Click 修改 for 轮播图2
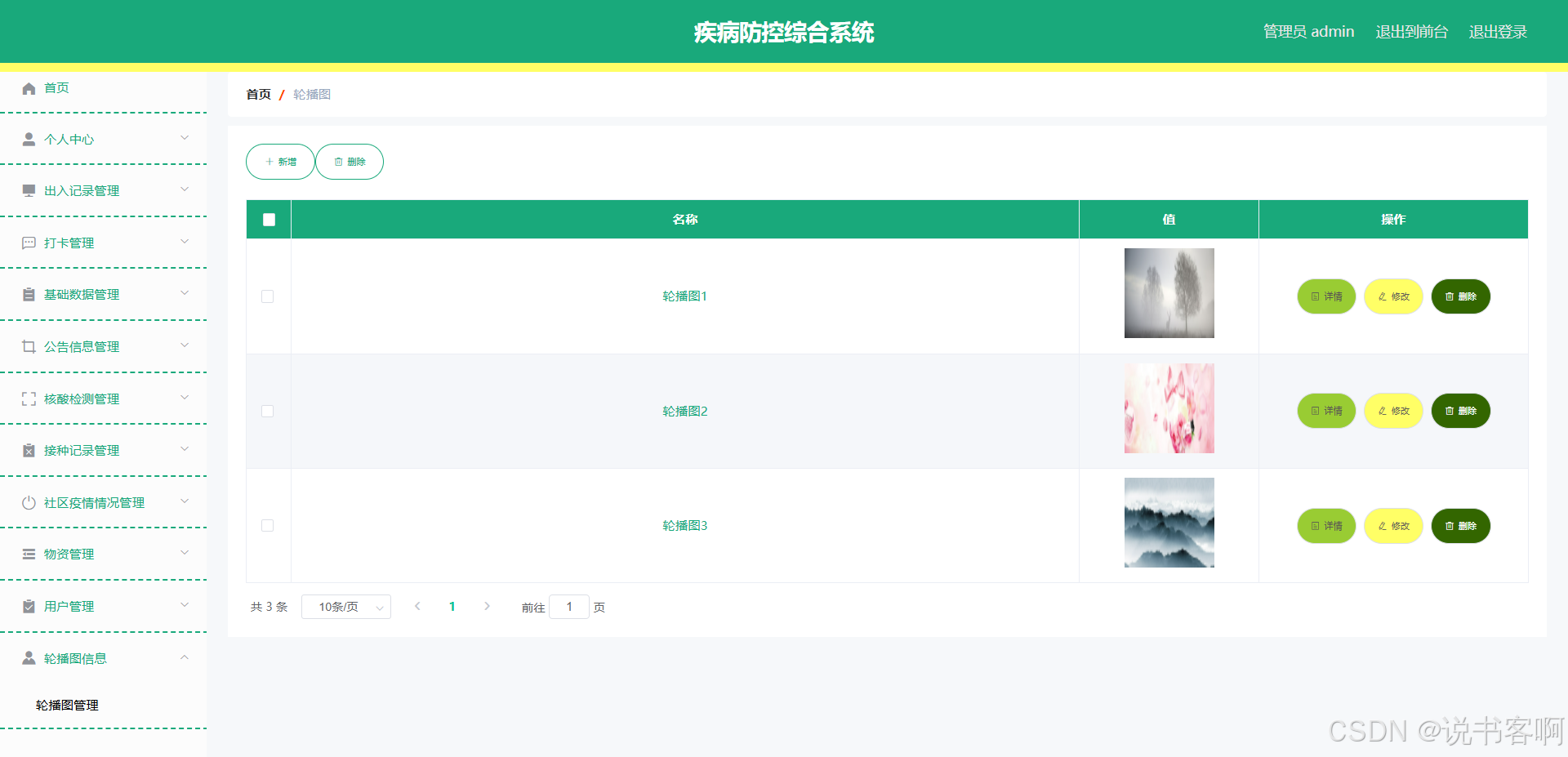Viewport: 1568px width, 757px height. click(x=1393, y=411)
